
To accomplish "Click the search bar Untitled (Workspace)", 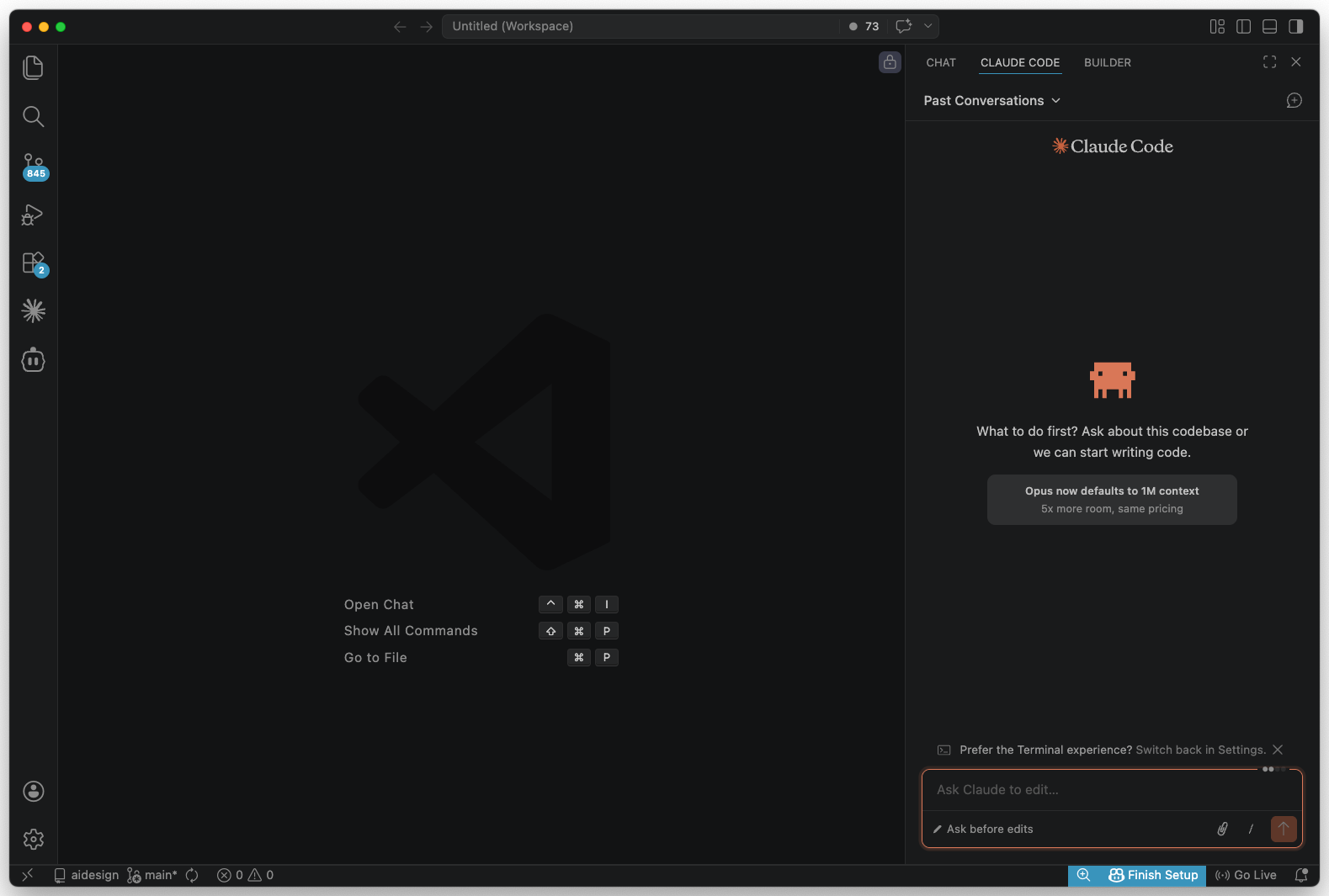I will click(x=641, y=26).
